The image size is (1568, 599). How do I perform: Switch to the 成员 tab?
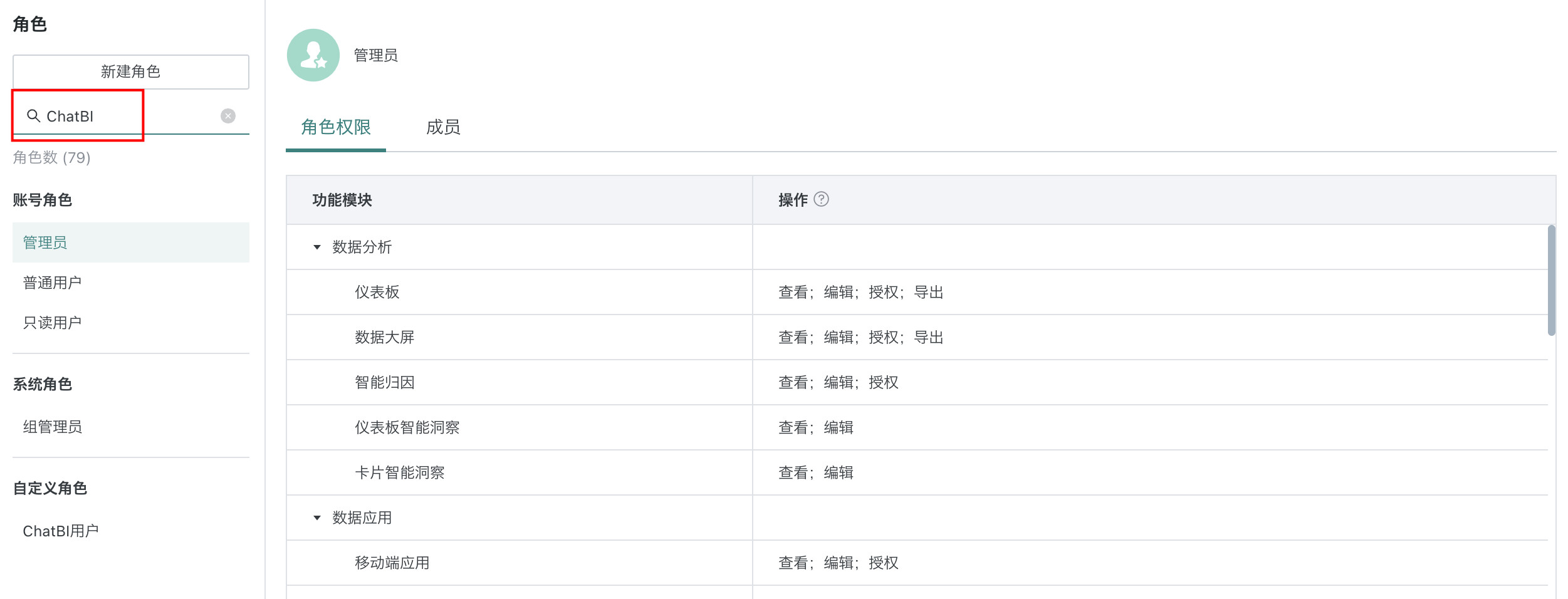pyautogui.click(x=443, y=127)
